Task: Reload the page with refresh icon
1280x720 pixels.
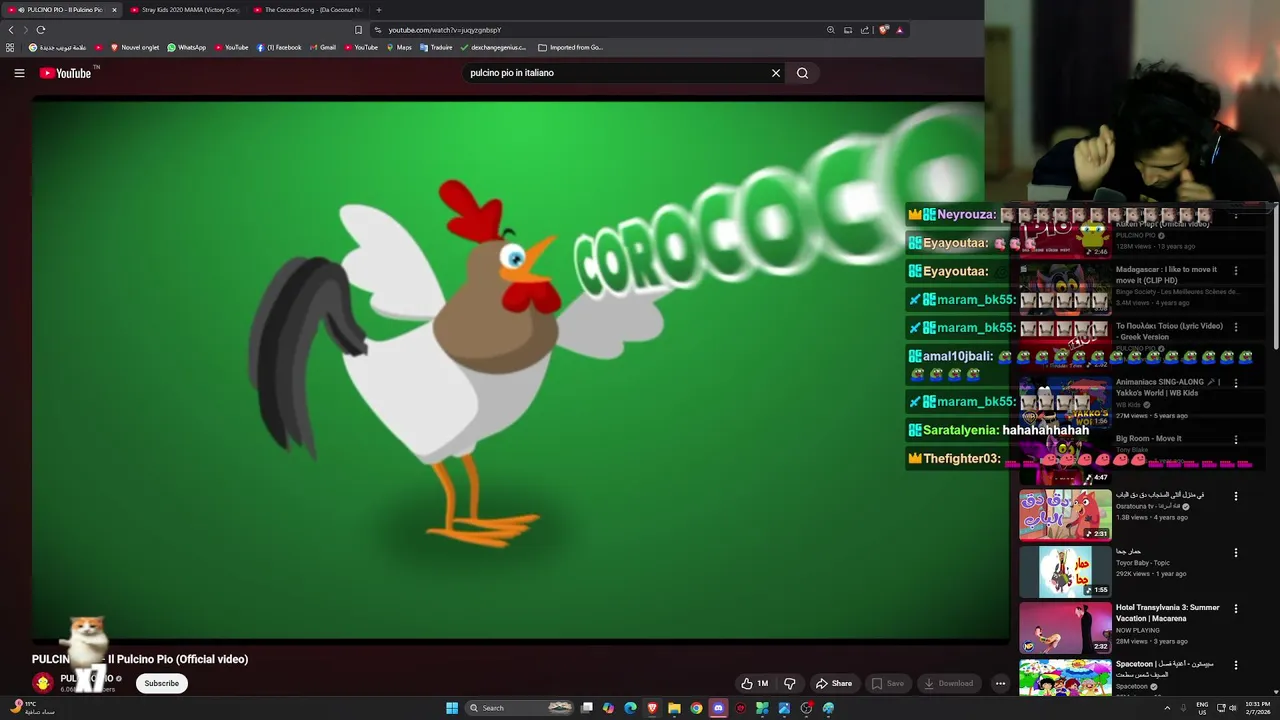Action: click(x=40, y=30)
